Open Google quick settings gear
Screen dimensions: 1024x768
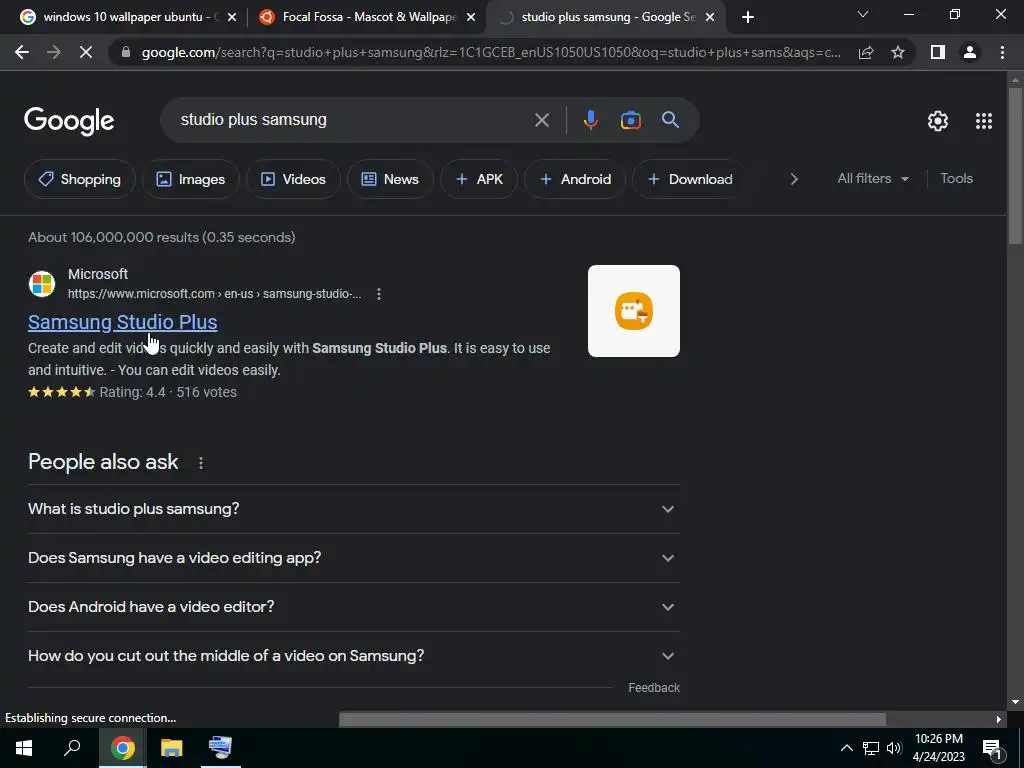click(x=938, y=121)
